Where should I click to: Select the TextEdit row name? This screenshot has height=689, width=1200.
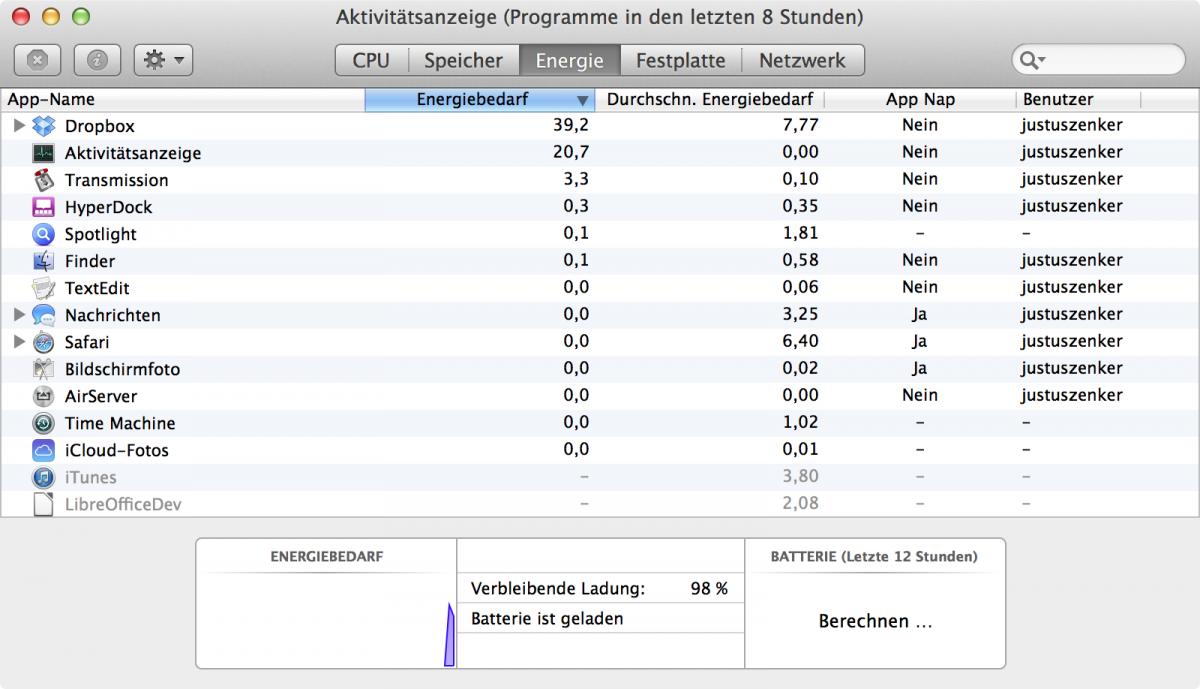click(x=97, y=288)
